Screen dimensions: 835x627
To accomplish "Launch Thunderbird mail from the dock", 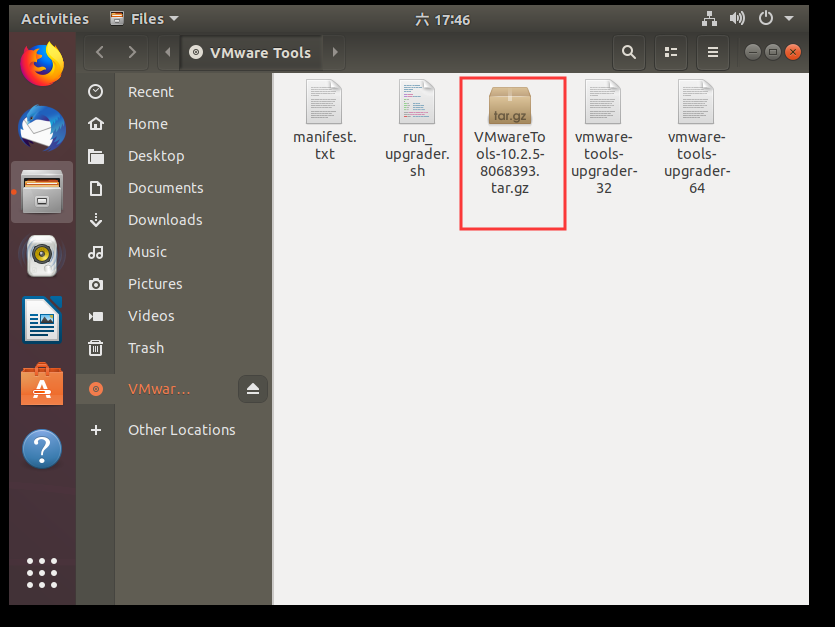I will (42, 128).
